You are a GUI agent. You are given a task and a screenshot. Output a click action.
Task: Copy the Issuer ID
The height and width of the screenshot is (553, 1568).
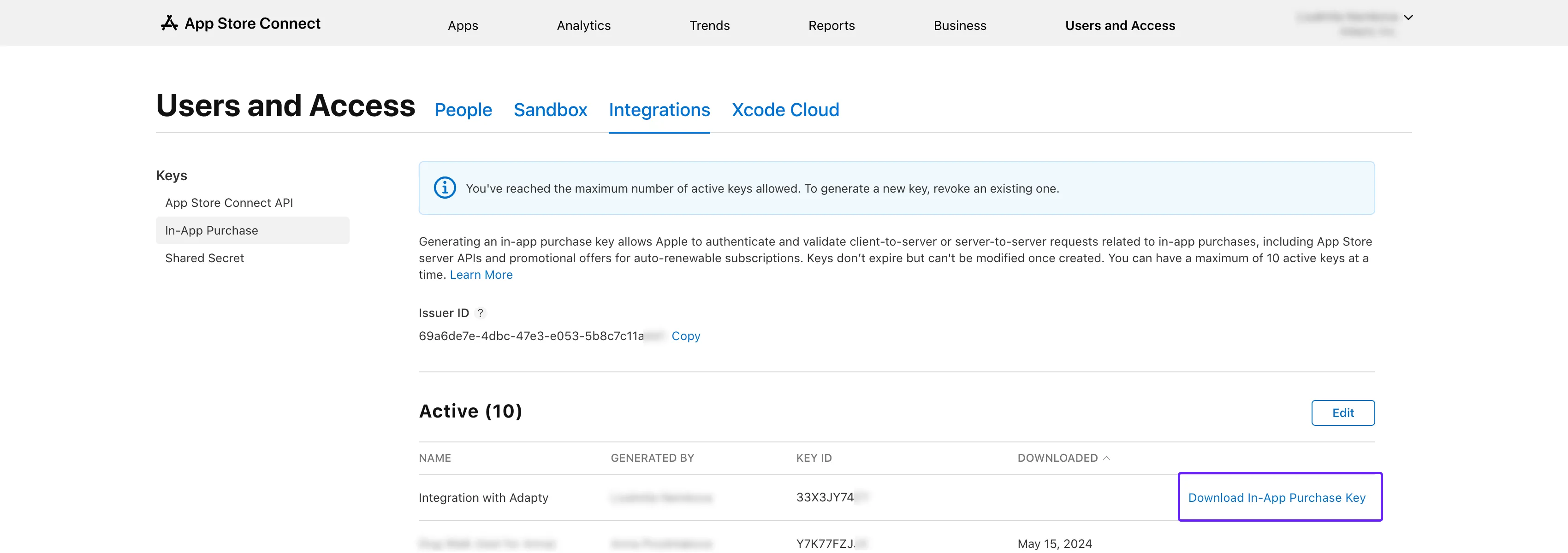[x=685, y=336]
